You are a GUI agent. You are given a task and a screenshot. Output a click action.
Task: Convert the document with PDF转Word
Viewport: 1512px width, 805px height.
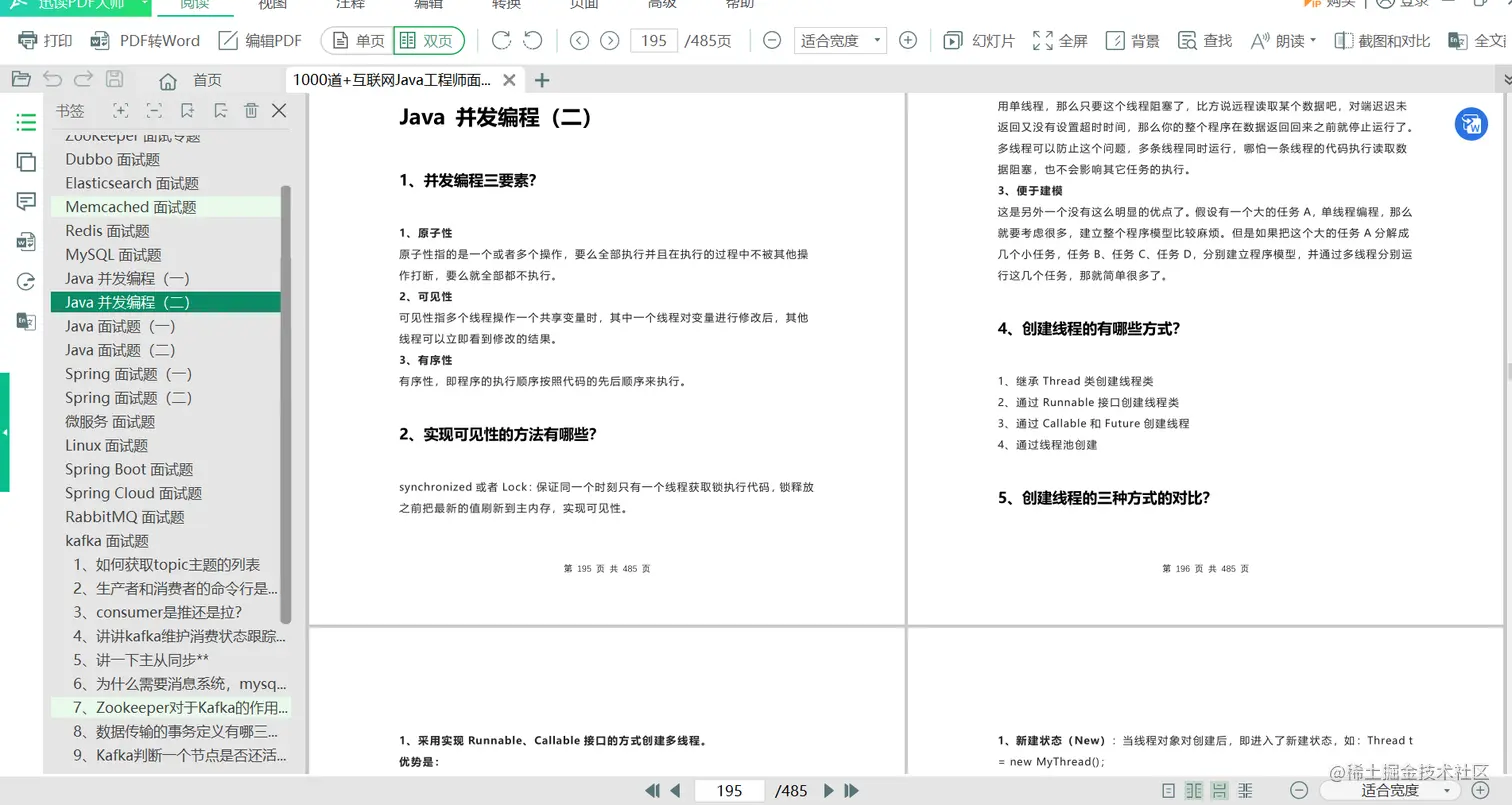click(146, 41)
